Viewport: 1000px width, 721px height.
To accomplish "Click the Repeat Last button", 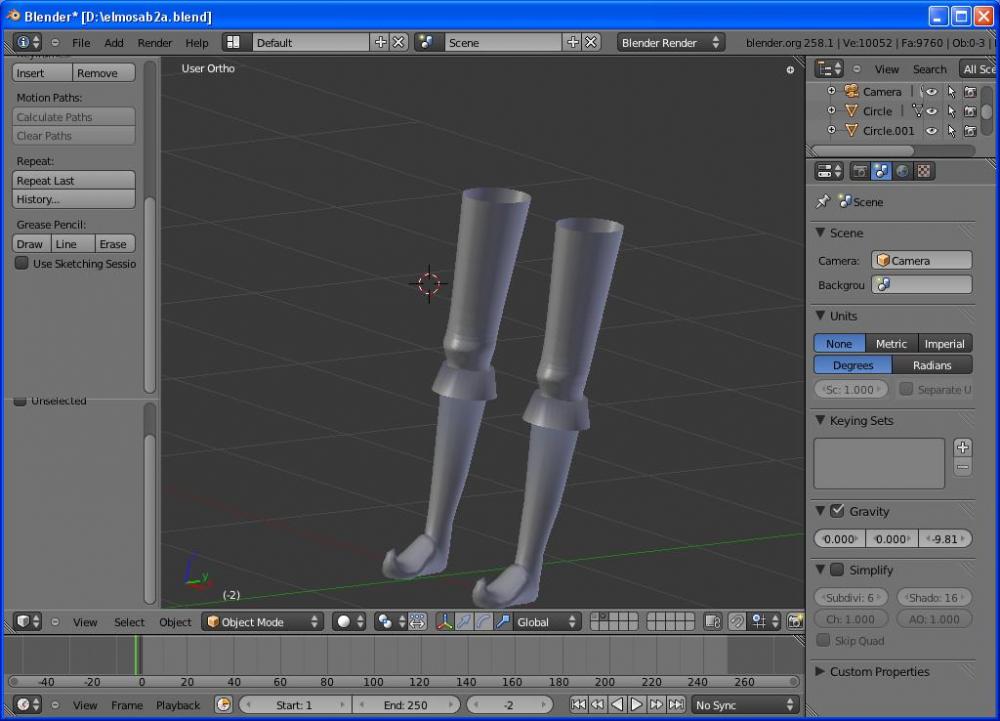I will point(74,181).
